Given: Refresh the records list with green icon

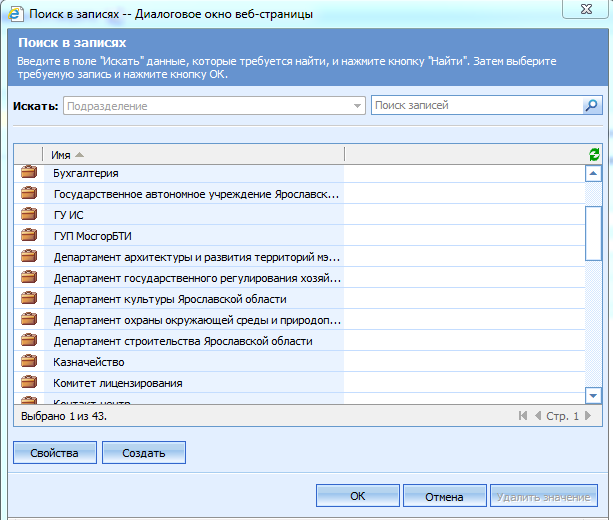Looking at the screenshot, I should pos(595,154).
